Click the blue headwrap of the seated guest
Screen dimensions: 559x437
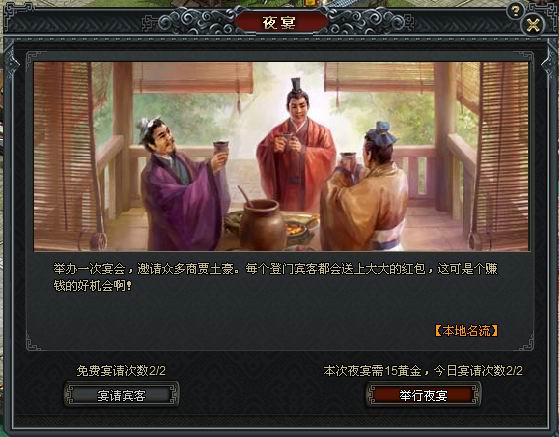click(x=382, y=132)
